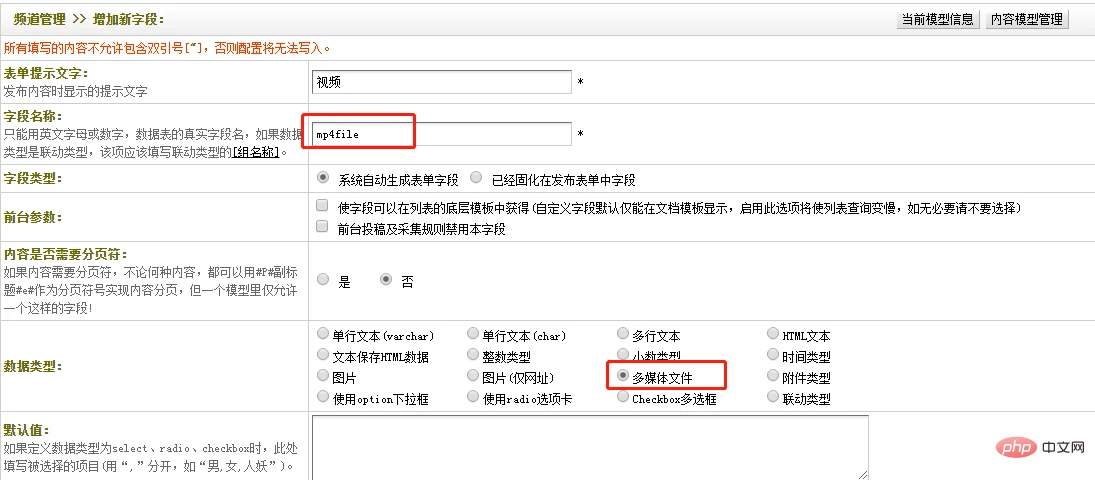The height and width of the screenshot is (480, 1095).
Task: Select 多行文本 data type
Action: (x=623, y=333)
